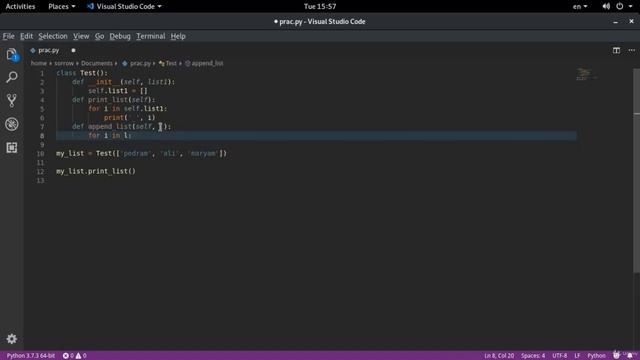Viewport: 640px width, 360px height.
Task: Open the Extensions view
Action: coord(11,147)
